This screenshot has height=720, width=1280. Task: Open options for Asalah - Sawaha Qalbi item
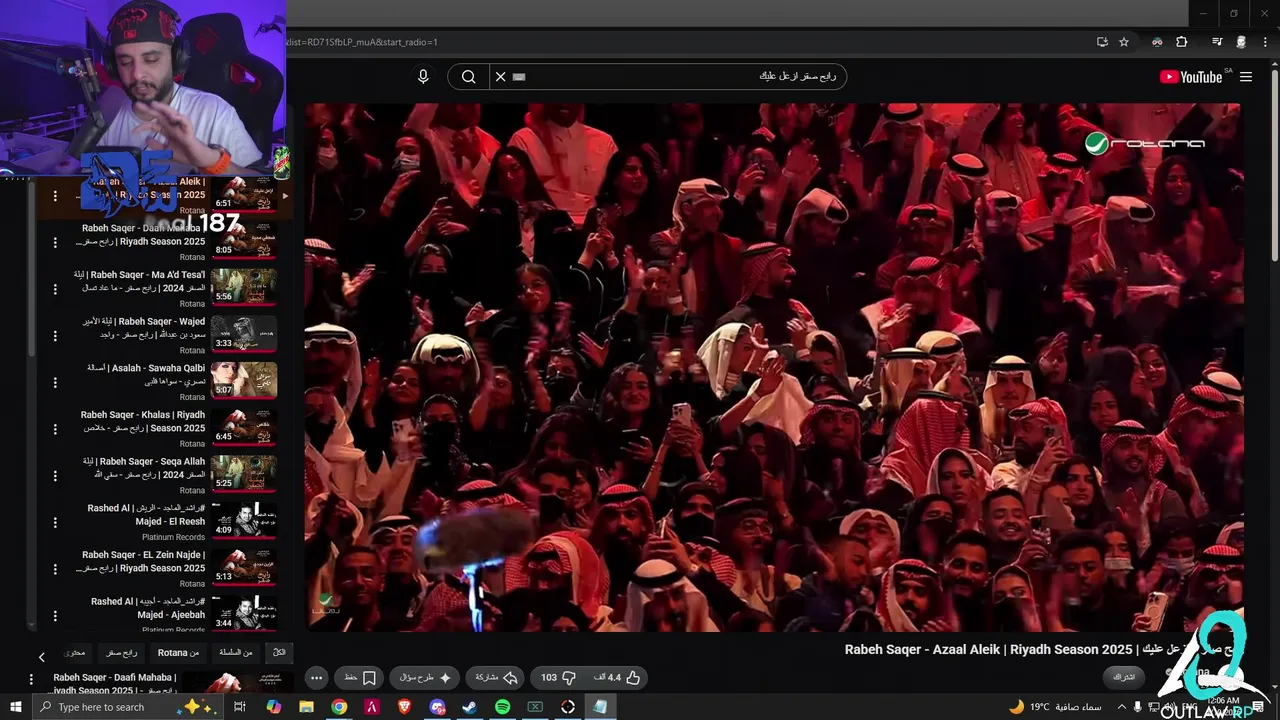[x=55, y=382]
